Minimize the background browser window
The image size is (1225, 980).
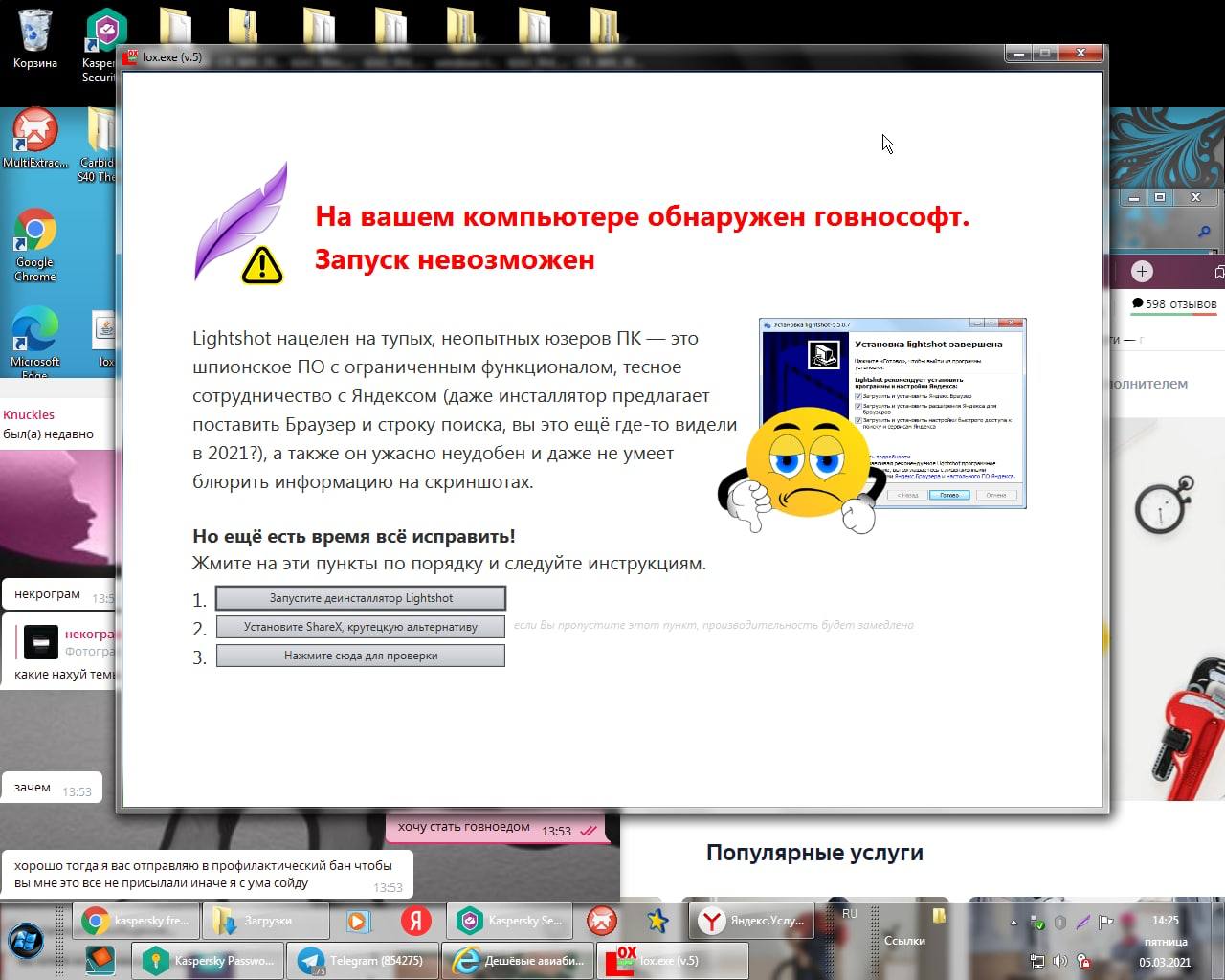click(1133, 198)
